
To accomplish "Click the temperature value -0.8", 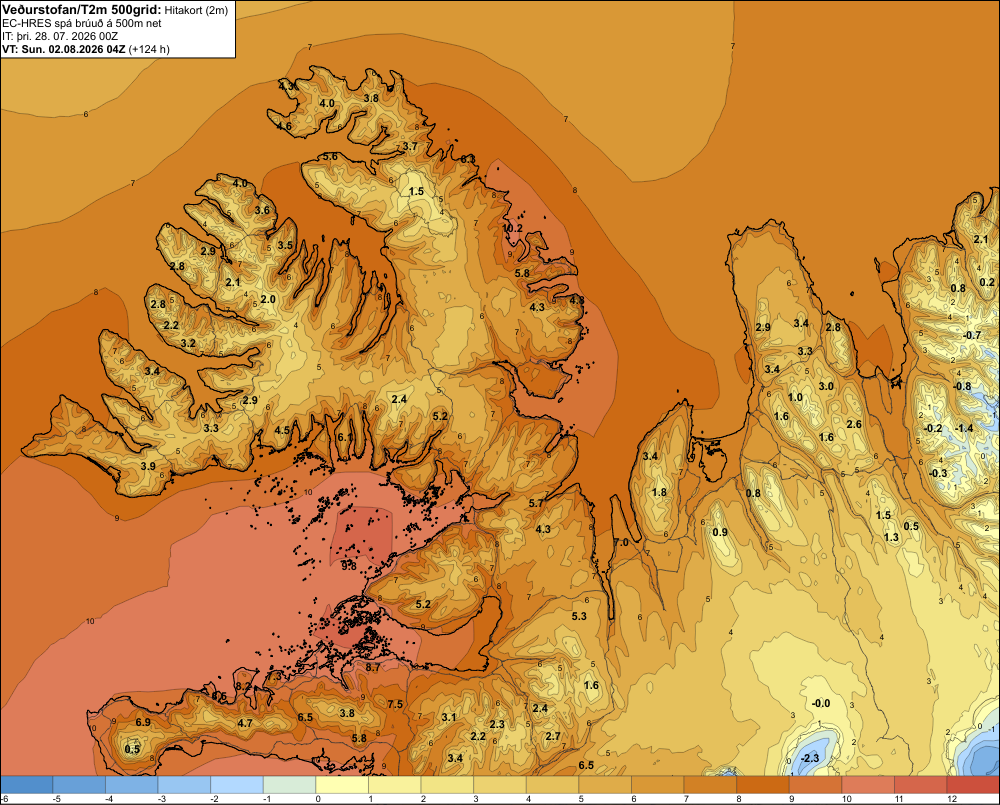I will click(x=962, y=386).
